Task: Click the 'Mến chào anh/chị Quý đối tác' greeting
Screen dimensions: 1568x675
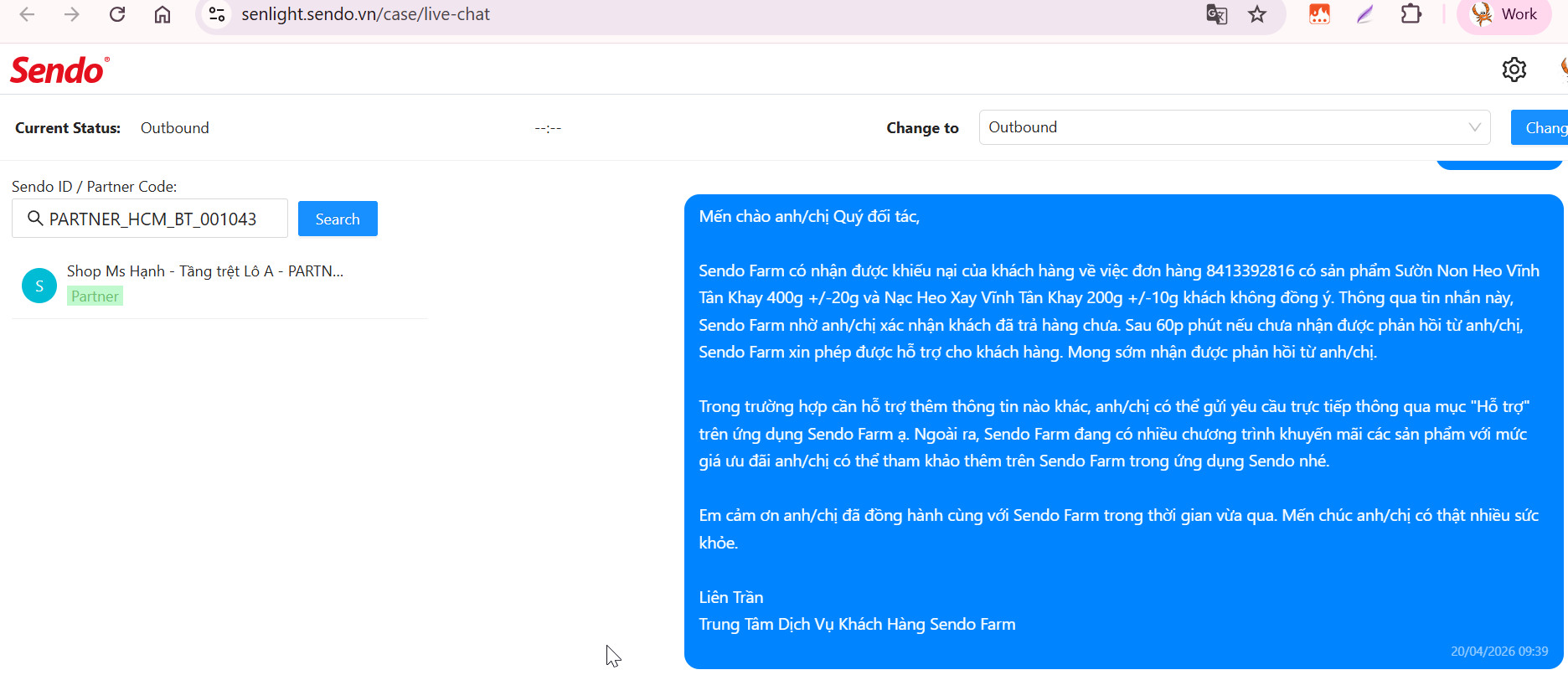Action: pos(809,217)
